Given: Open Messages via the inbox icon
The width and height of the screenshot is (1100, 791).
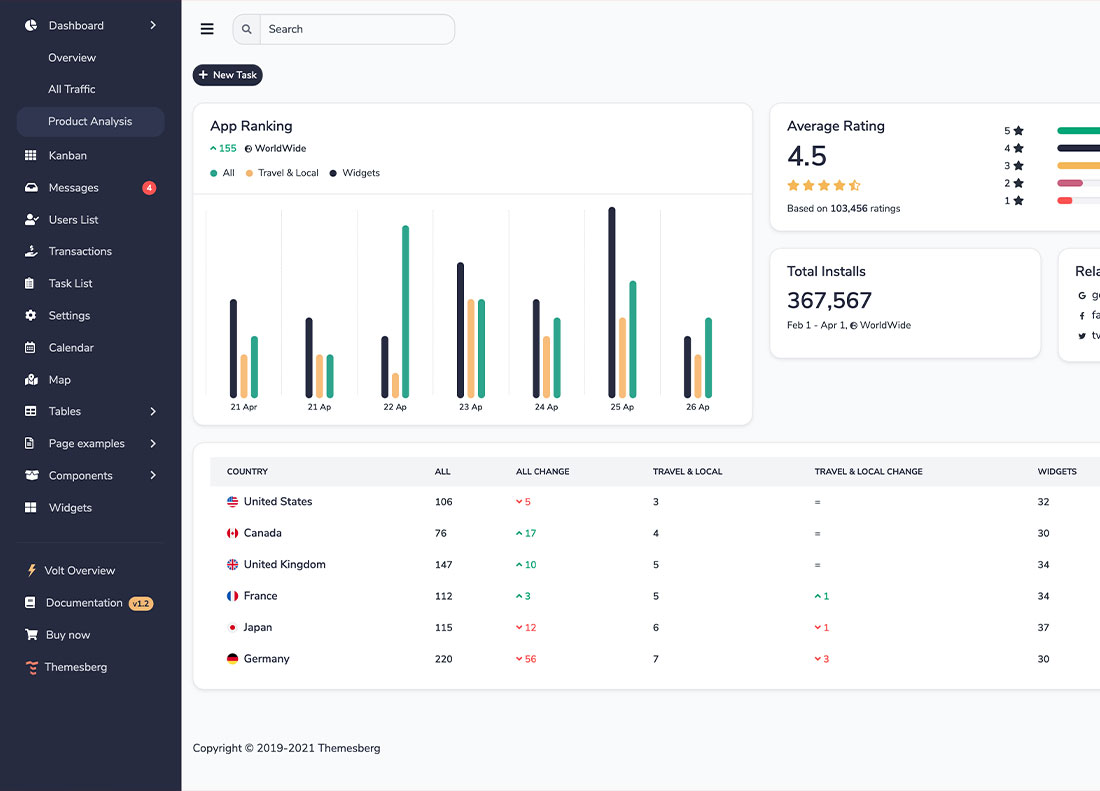Looking at the screenshot, I should point(30,188).
